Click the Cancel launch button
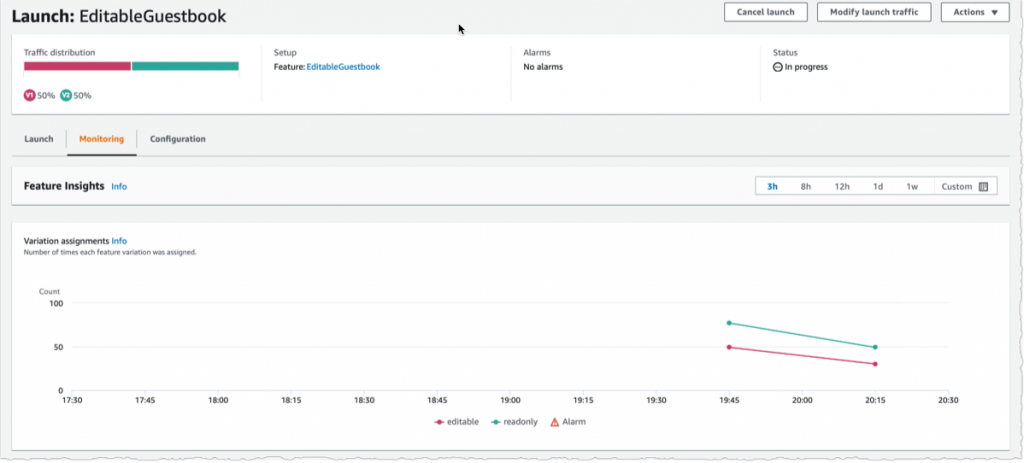The width and height of the screenshot is (1024, 463). tap(765, 12)
